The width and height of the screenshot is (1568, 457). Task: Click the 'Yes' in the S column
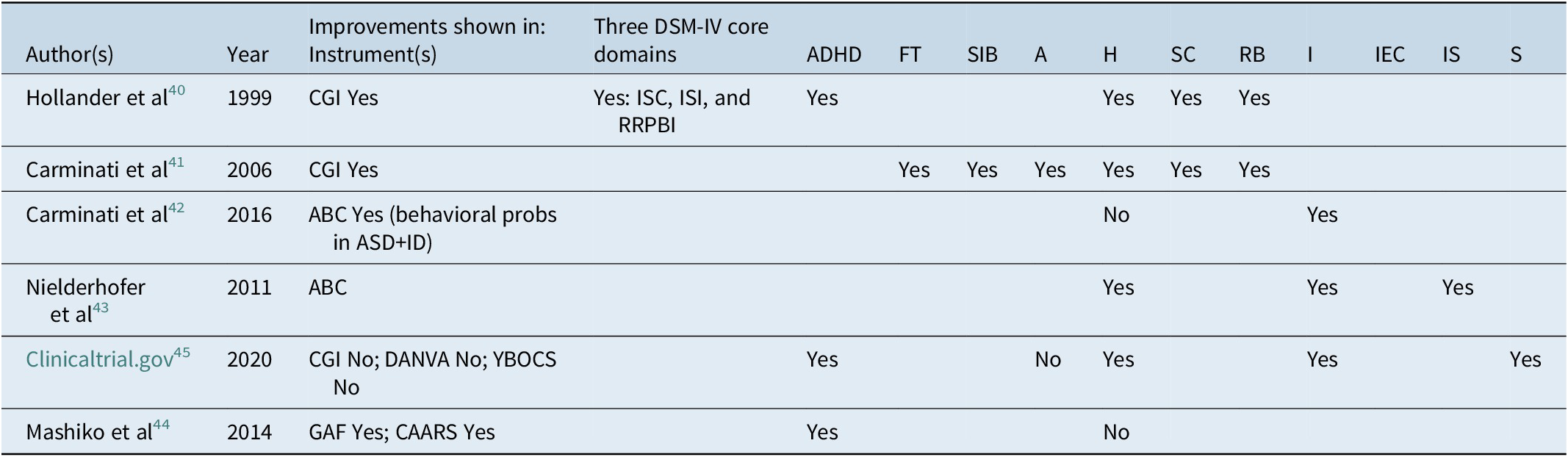pyautogui.click(x=1525, y=360)
